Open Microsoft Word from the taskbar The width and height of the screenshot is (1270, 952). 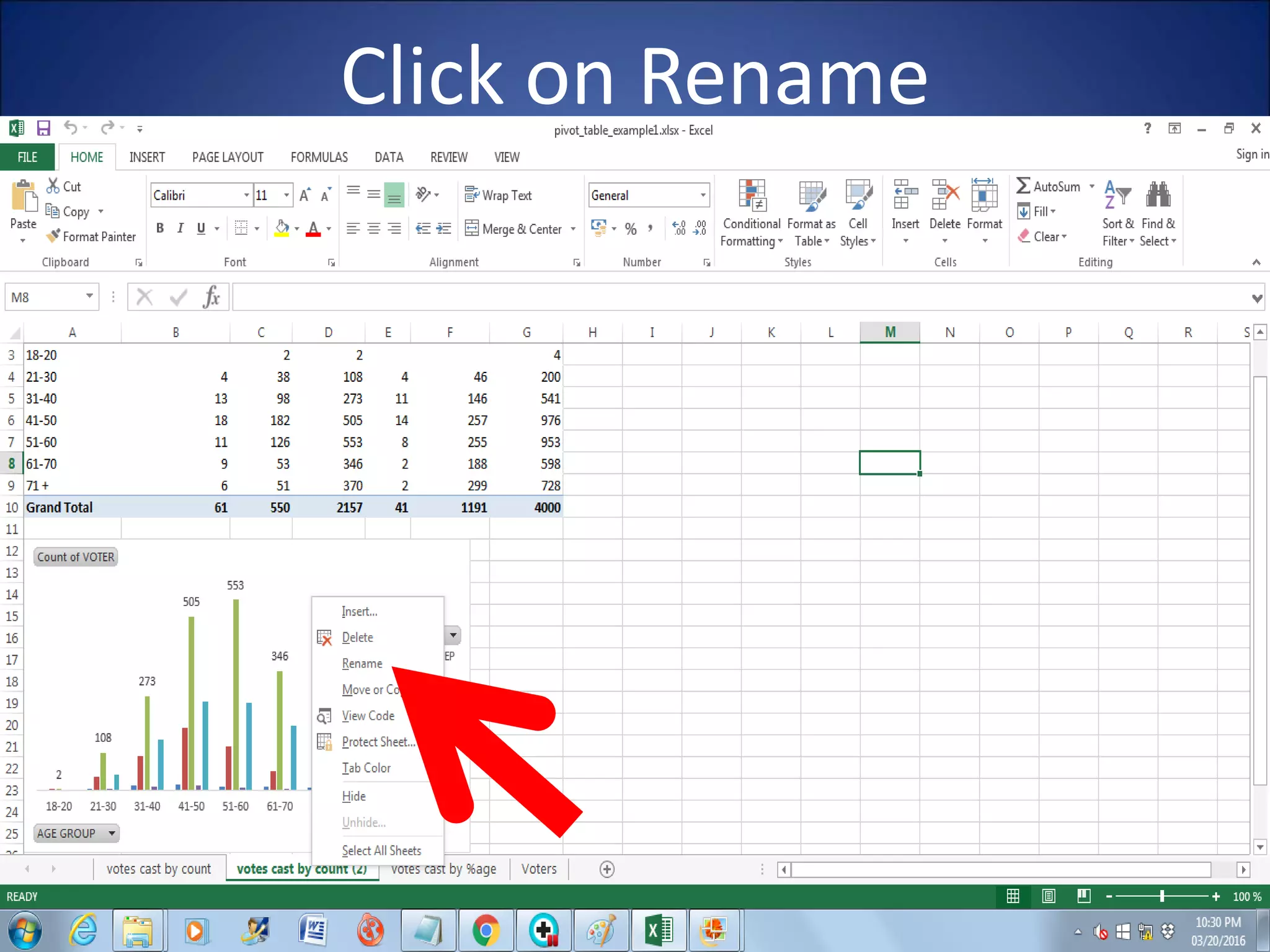(x=313, y=930)
